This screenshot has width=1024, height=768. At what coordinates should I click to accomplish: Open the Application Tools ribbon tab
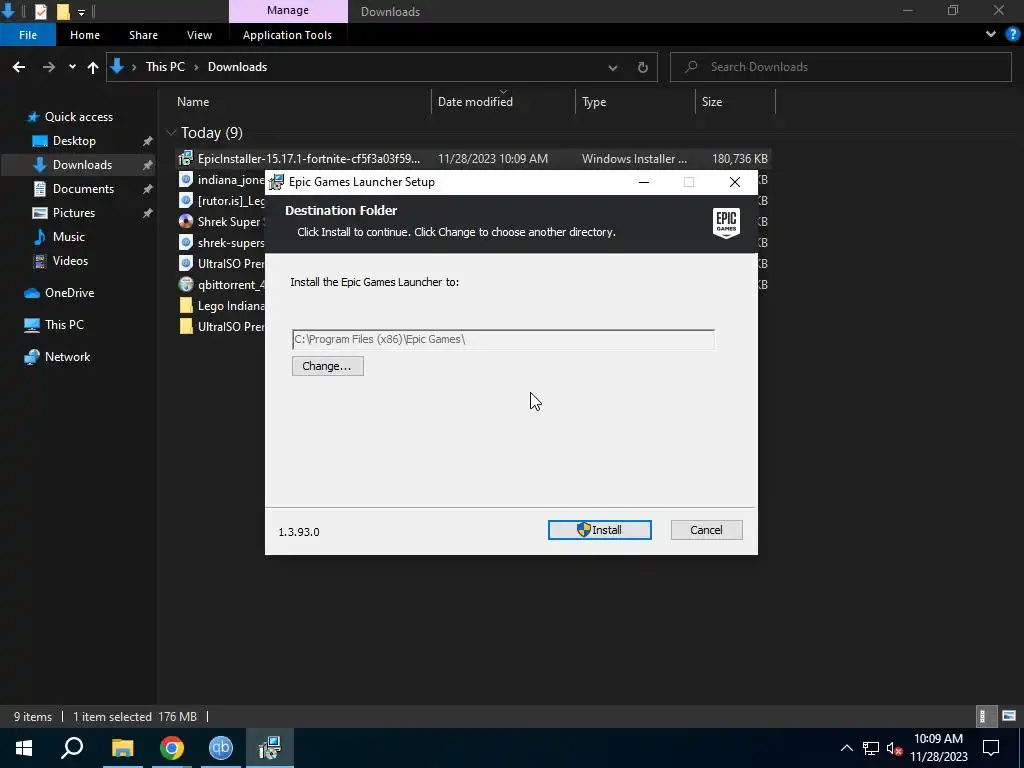(x=287, y=35)
